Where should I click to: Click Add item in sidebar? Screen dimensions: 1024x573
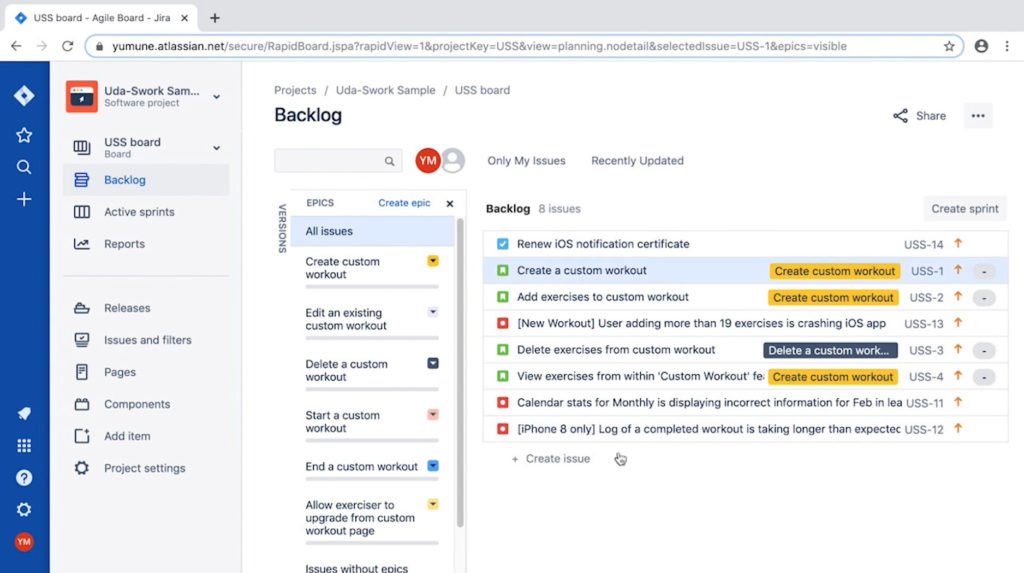pos(146,436)
